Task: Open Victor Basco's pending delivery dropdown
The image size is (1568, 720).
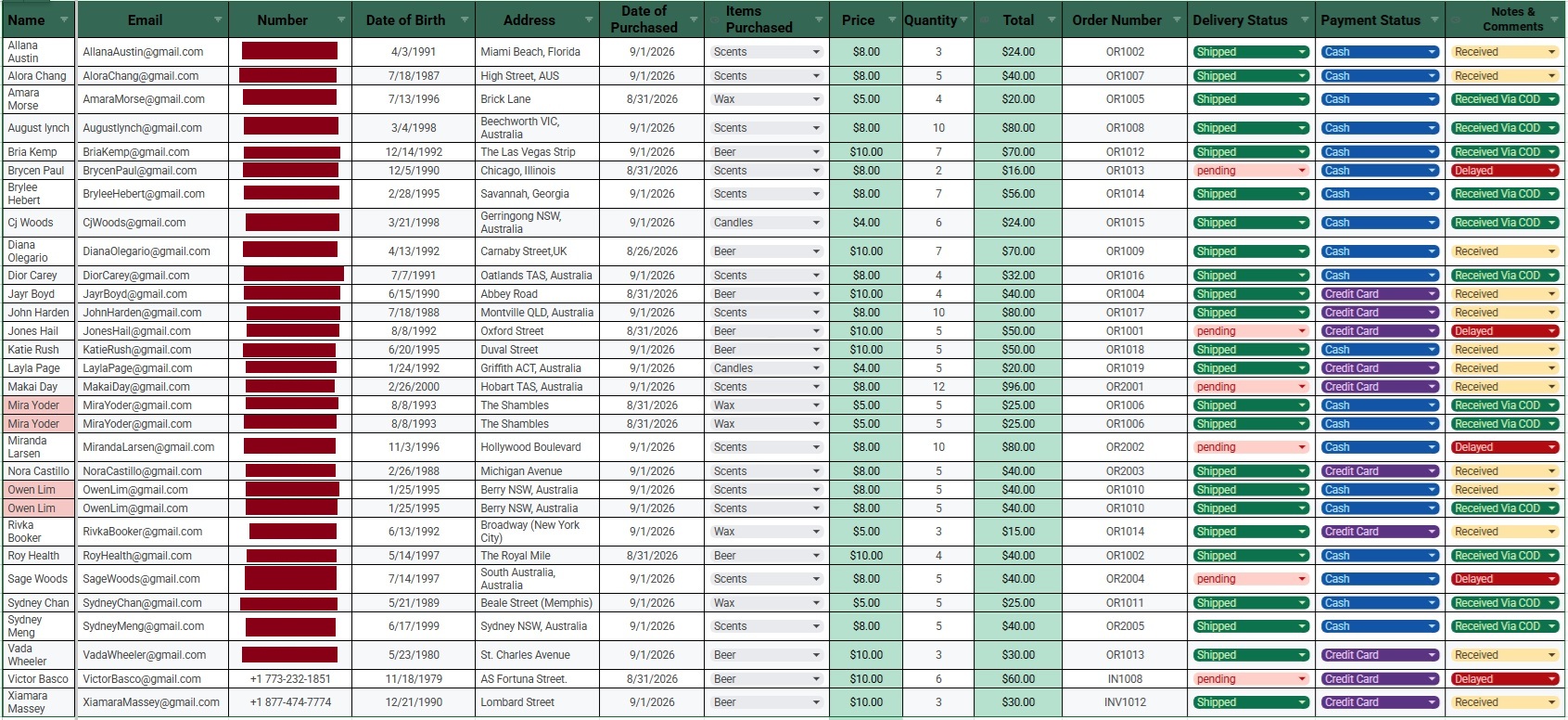Action: 1251,679
